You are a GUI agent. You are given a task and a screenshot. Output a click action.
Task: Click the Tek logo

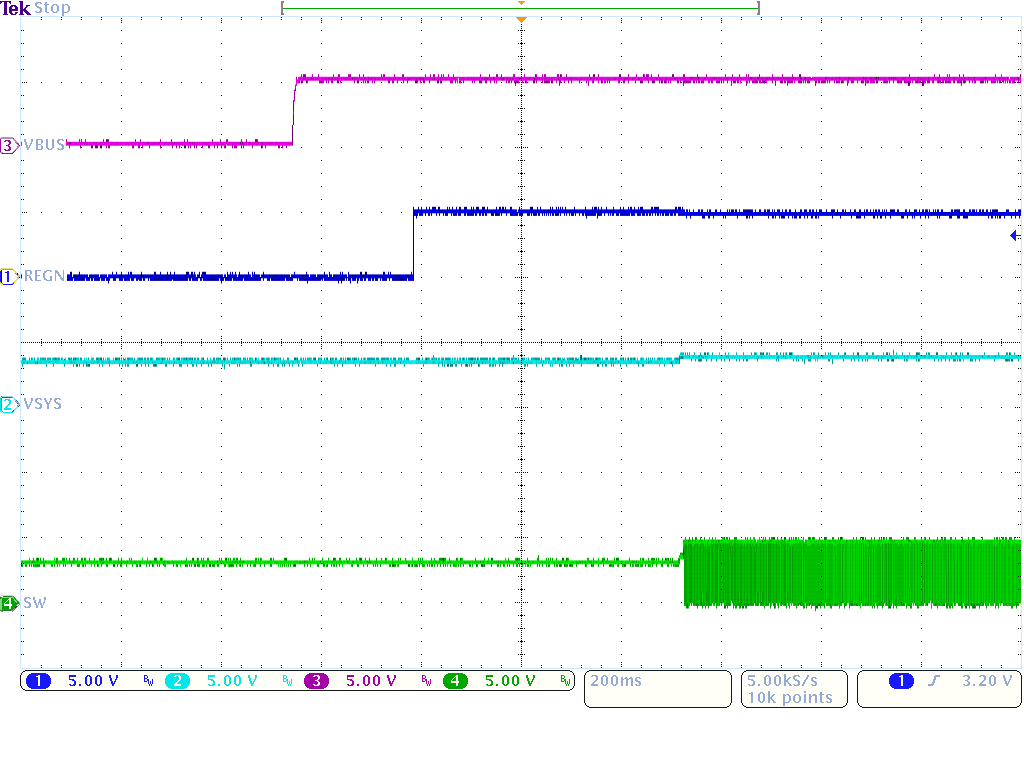[15, 7]
